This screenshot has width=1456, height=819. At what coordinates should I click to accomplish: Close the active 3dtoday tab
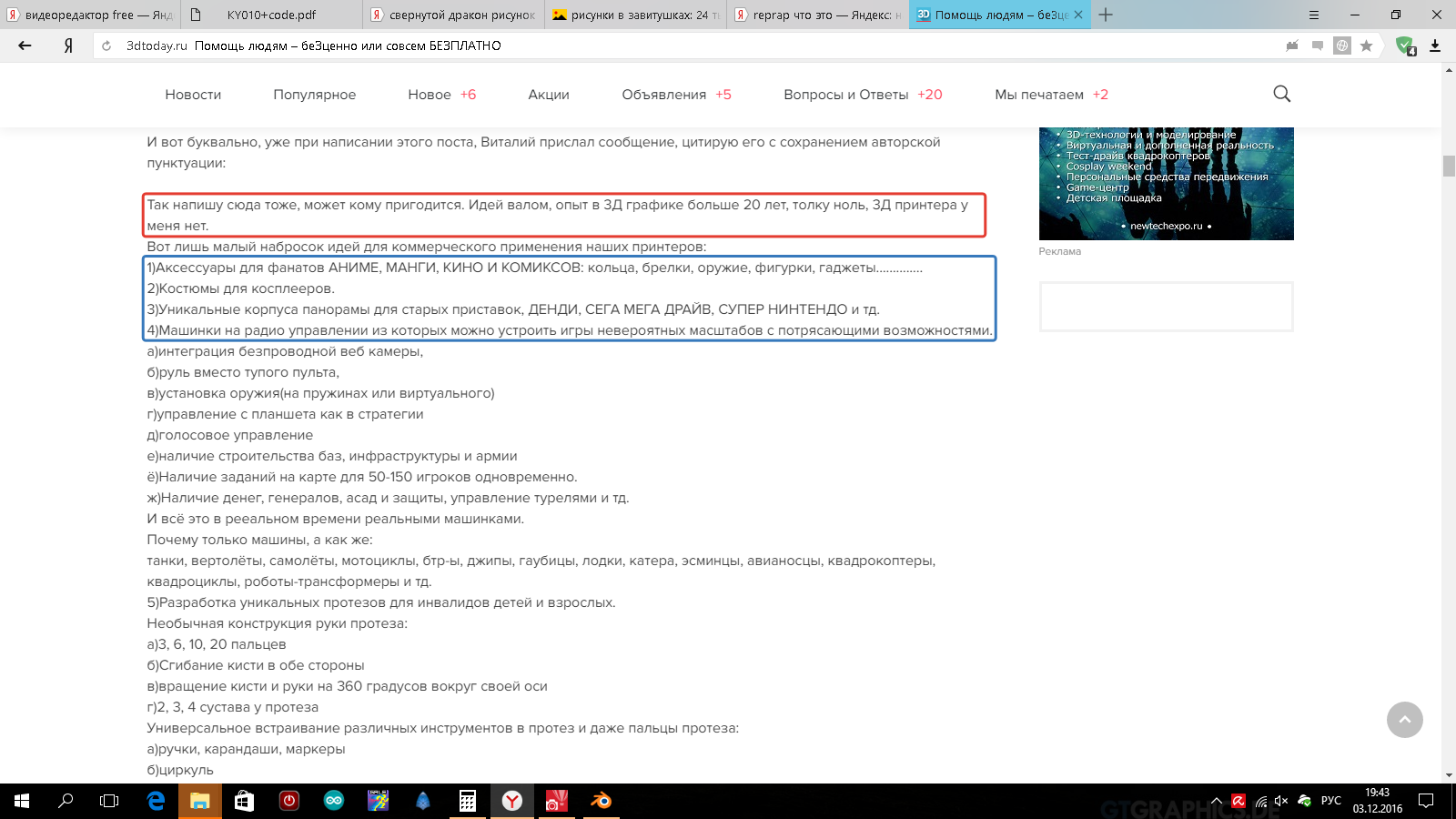pyautogui.click(x=1078, y=15)
